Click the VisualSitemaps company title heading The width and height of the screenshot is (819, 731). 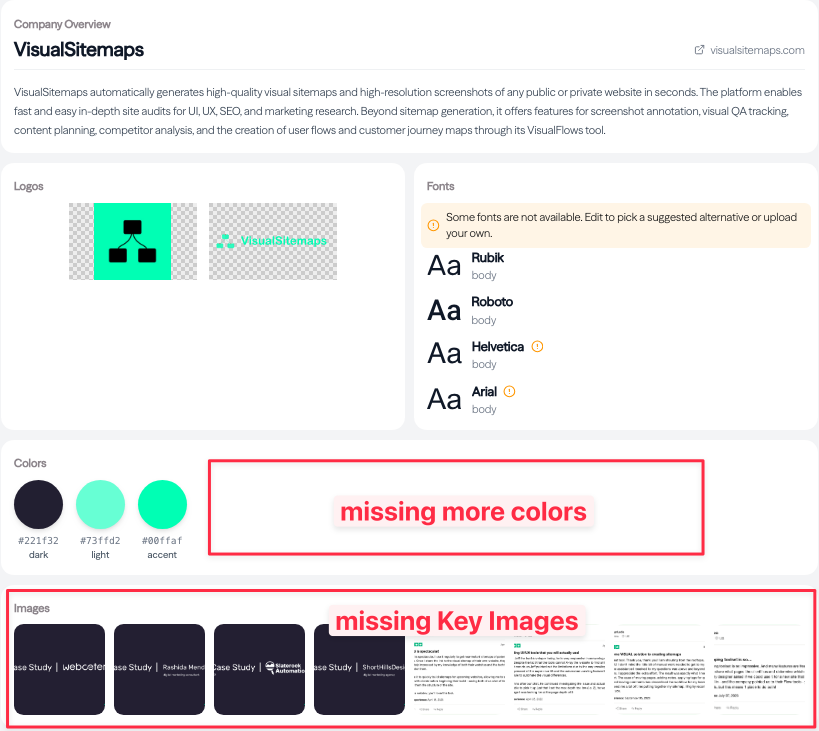(78, 47)
